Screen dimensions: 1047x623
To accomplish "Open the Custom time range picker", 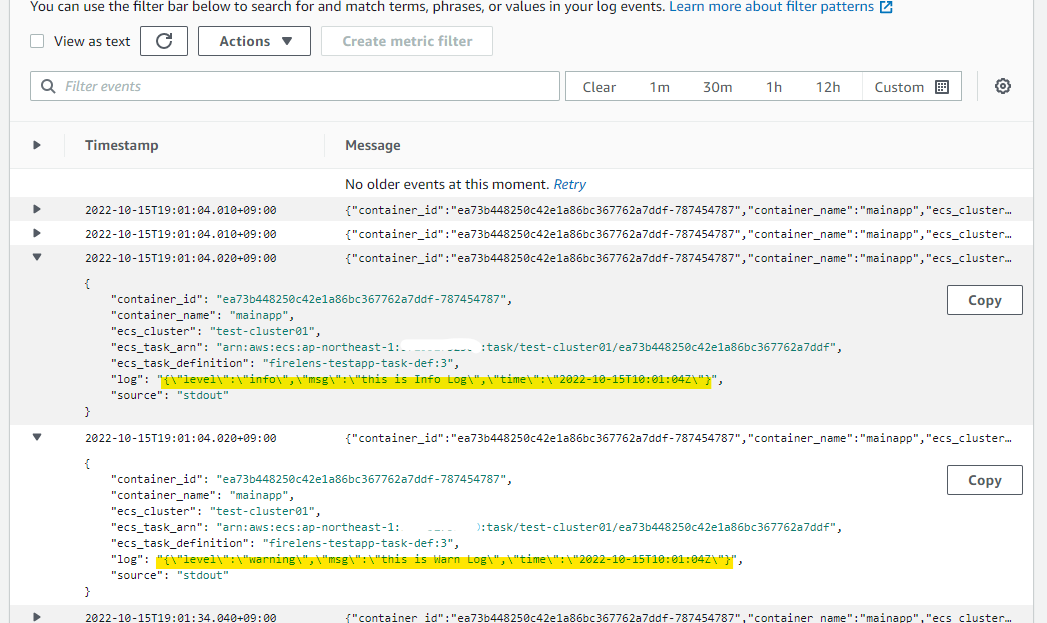I will click(911, 87).
